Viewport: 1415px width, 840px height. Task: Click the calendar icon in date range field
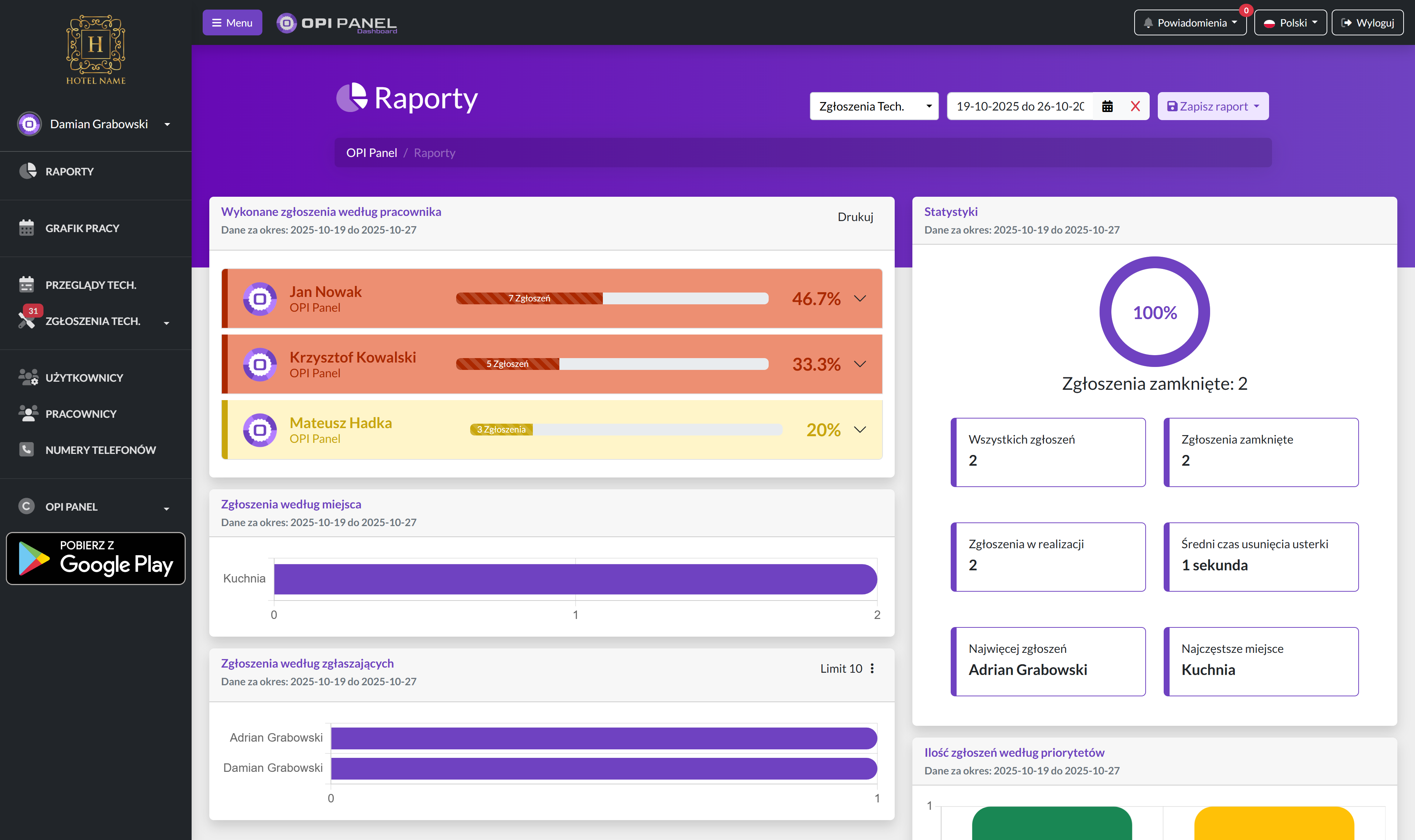coord(1107,106)
